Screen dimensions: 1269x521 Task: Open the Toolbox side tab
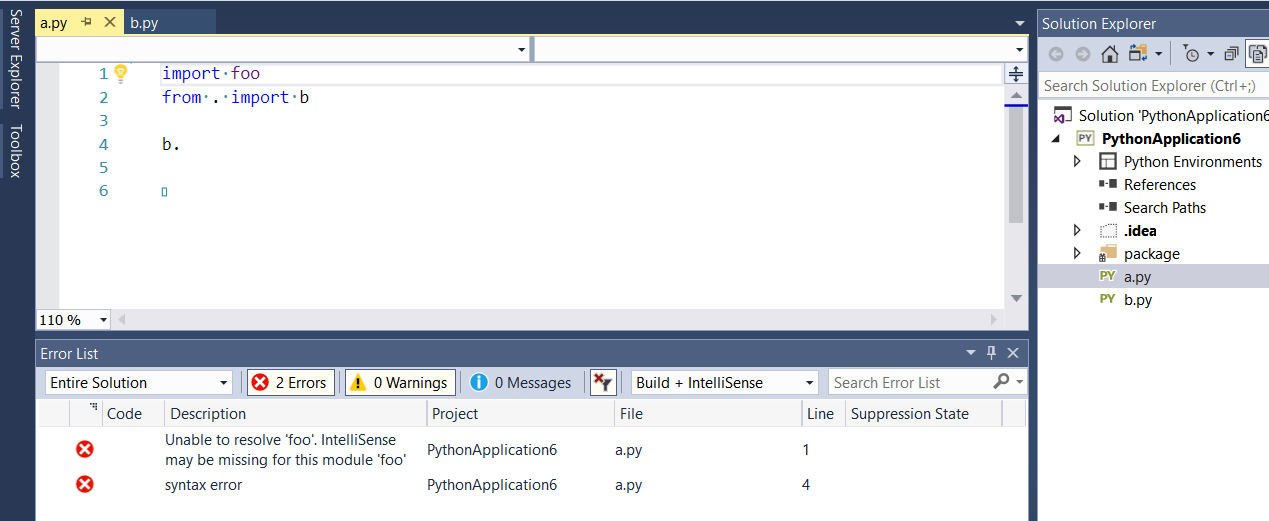point(15,151)
